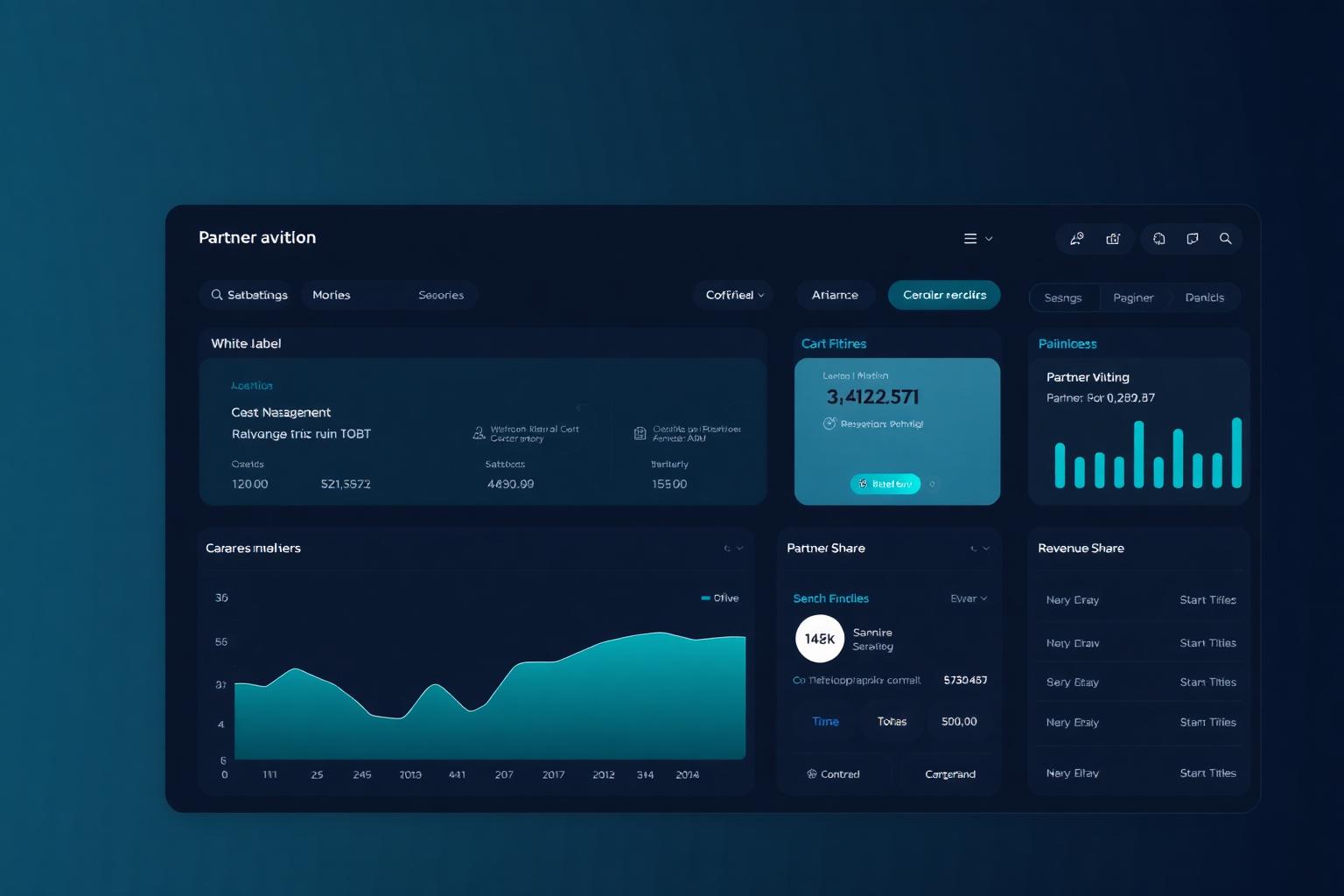The height and width of the screenshot is (896, 1344).
Task: Click the 15500 value under Berlterly
Action: point(669,484)
